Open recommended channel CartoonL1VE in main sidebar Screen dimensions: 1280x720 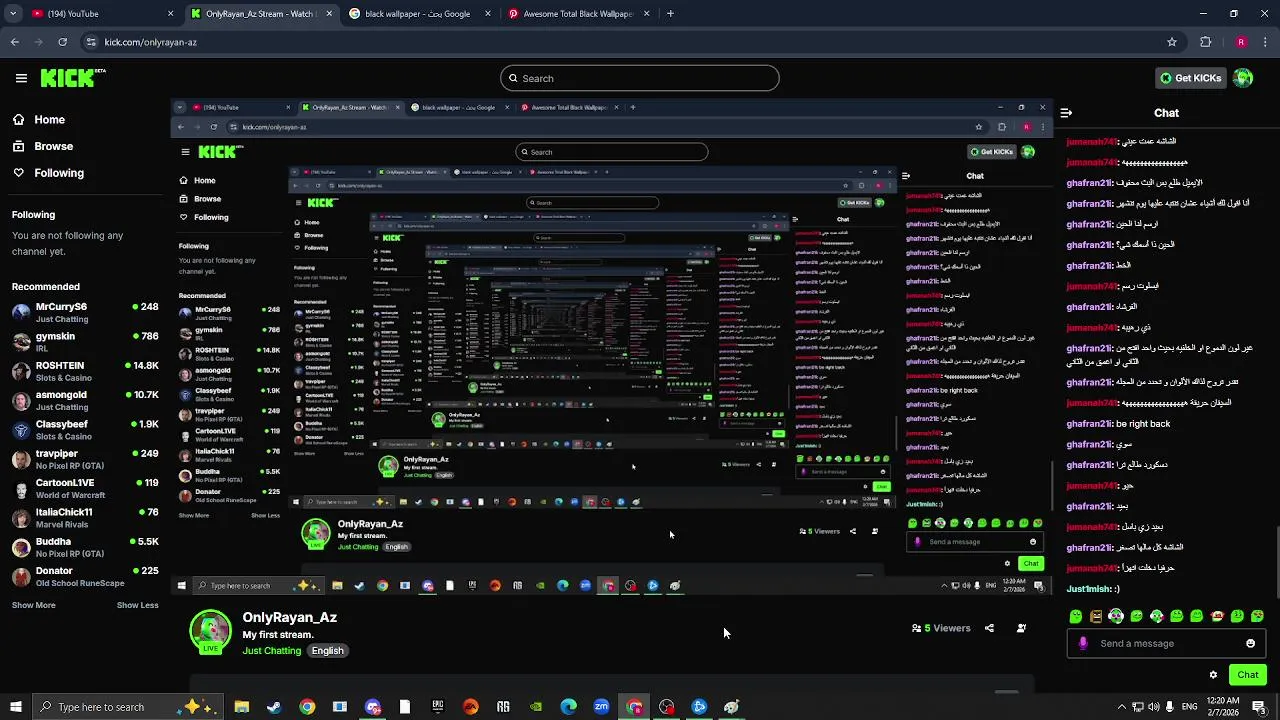(84, 488)
